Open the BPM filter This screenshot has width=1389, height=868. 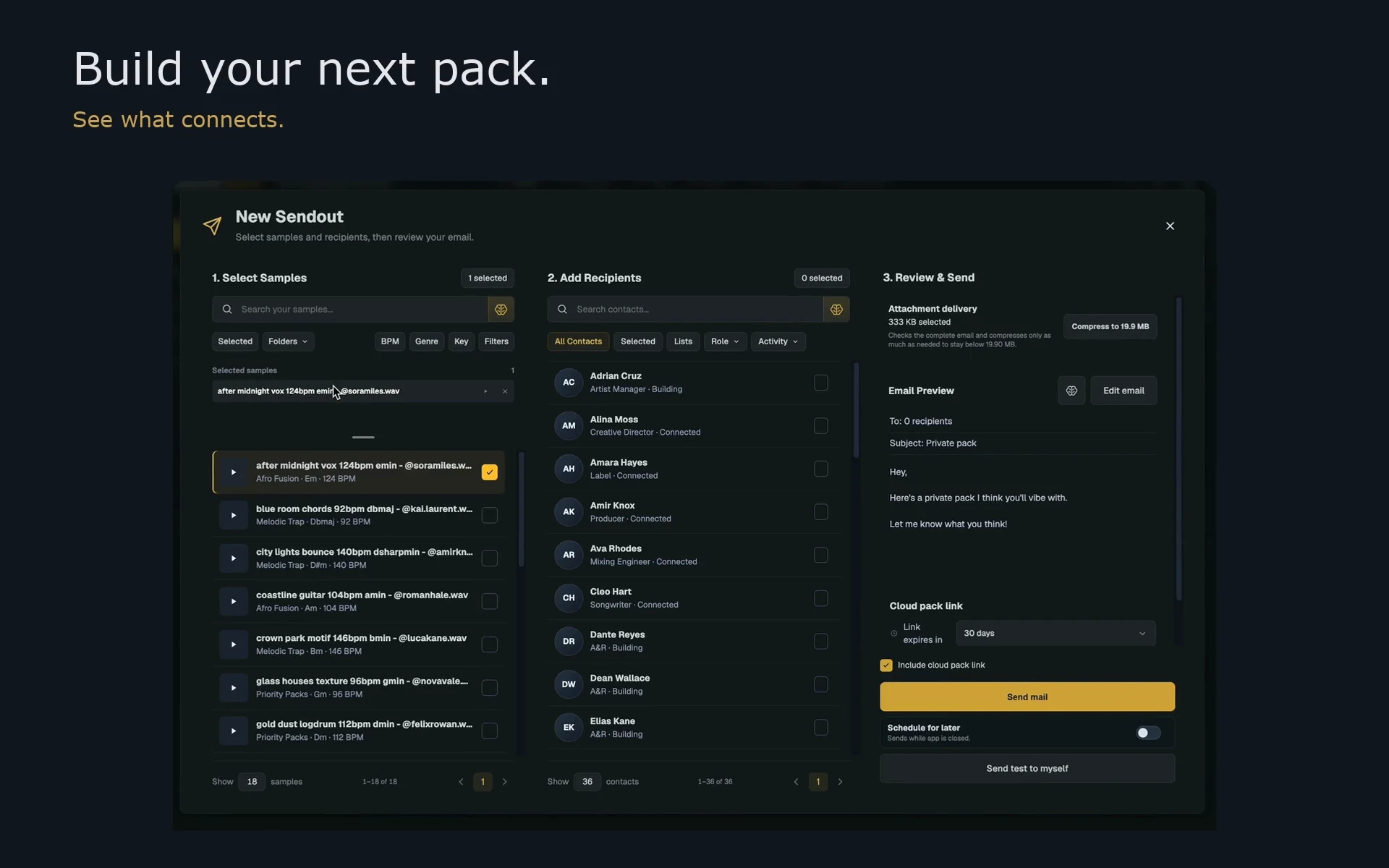(x=390, y=341)
